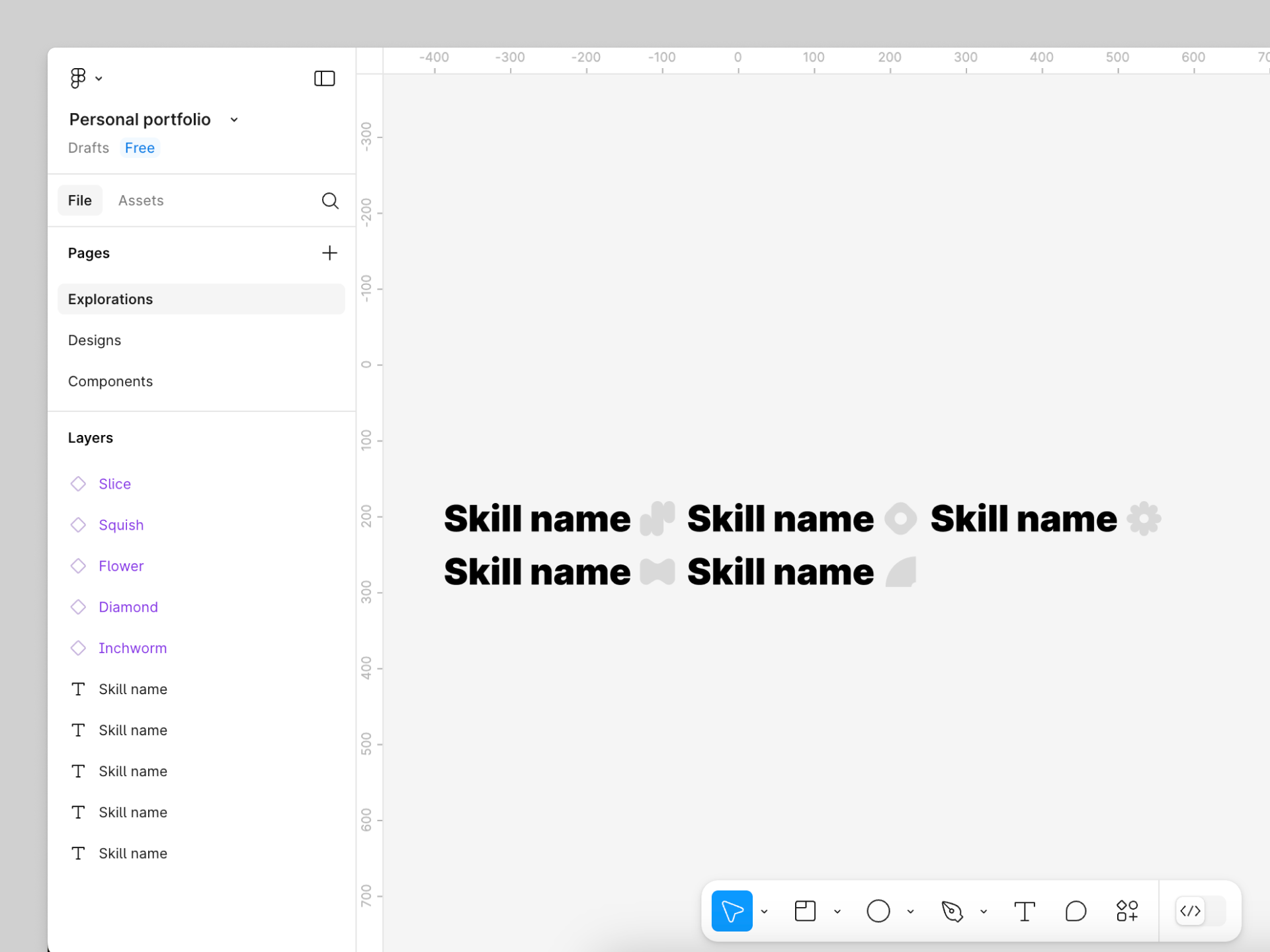1270x952 pixels.
Task: Switch to the Assets tab
Action: (141, 200)
